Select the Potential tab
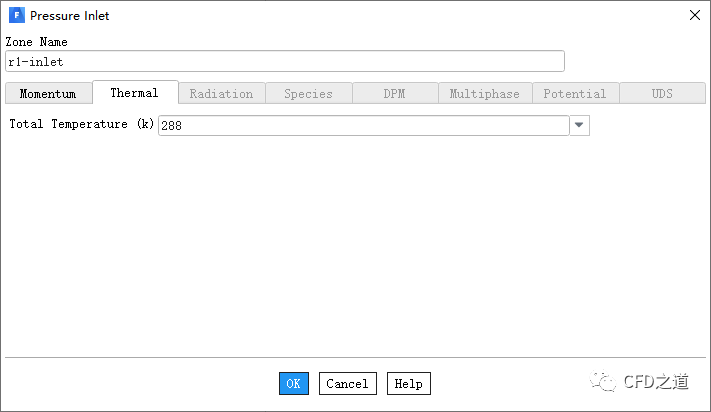 coord(574,94)
